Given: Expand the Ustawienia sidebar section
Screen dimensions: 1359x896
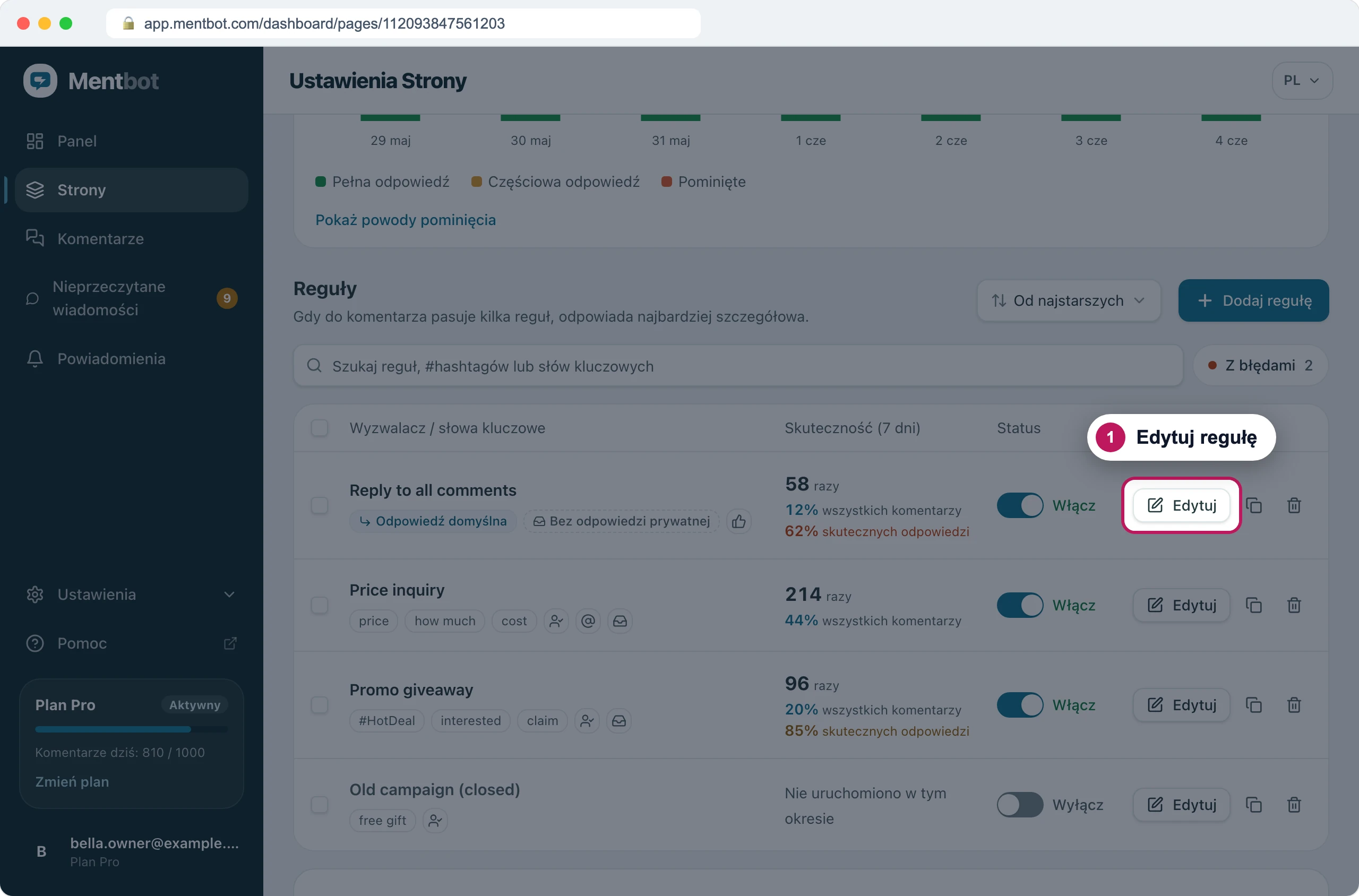Looking at the screenshot, I should [x=131, y=595].
